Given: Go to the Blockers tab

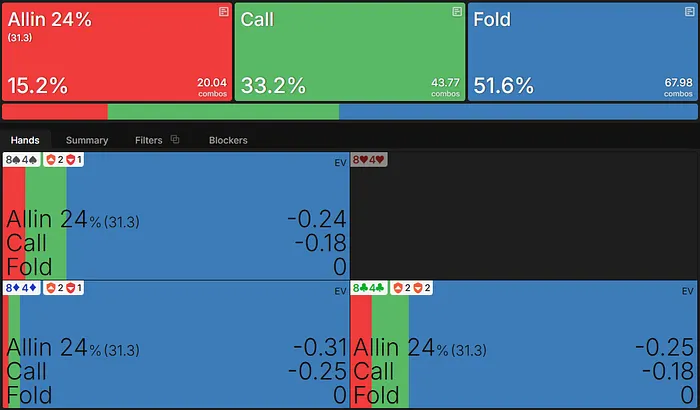Looking at the screenshot, I should tap(228, 140).
